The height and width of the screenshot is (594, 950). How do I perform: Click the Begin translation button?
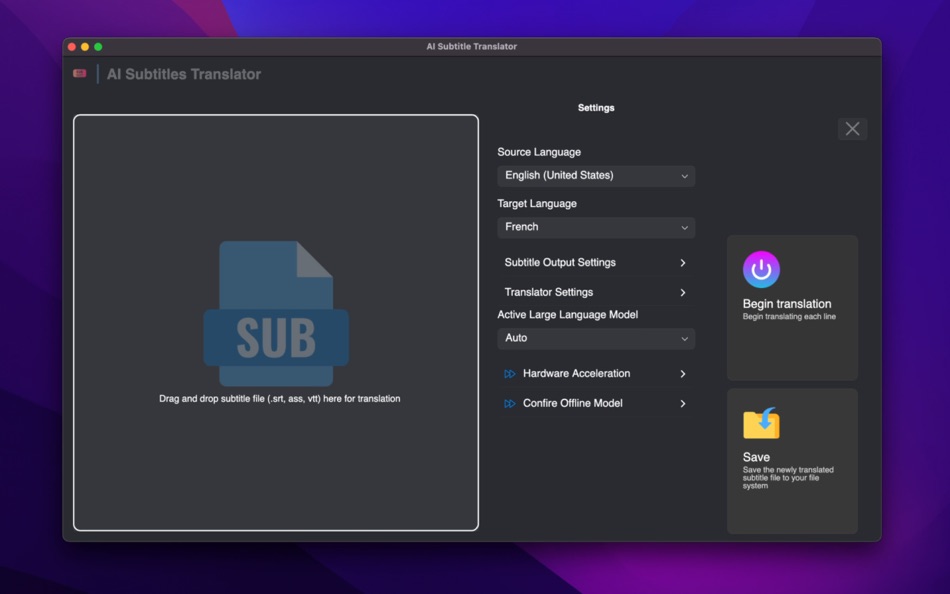(792, 303)
